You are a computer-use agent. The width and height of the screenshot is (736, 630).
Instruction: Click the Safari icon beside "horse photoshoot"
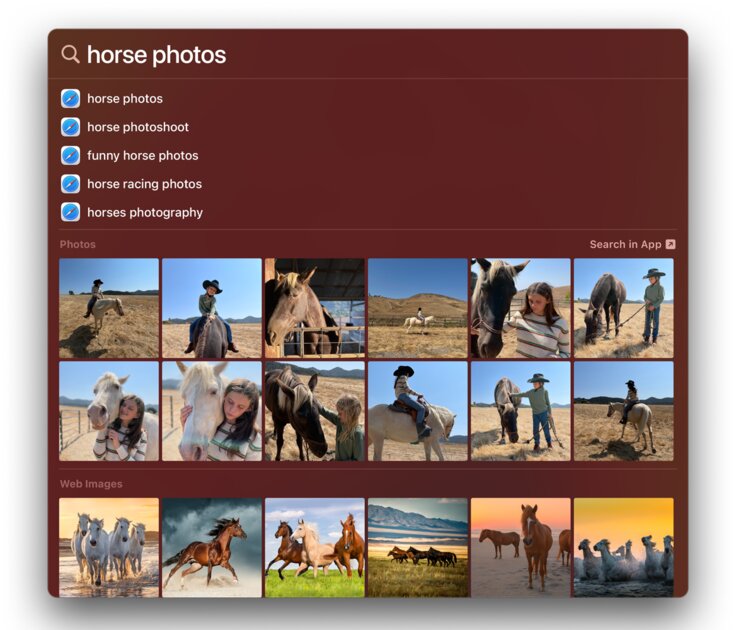point(70,127)
